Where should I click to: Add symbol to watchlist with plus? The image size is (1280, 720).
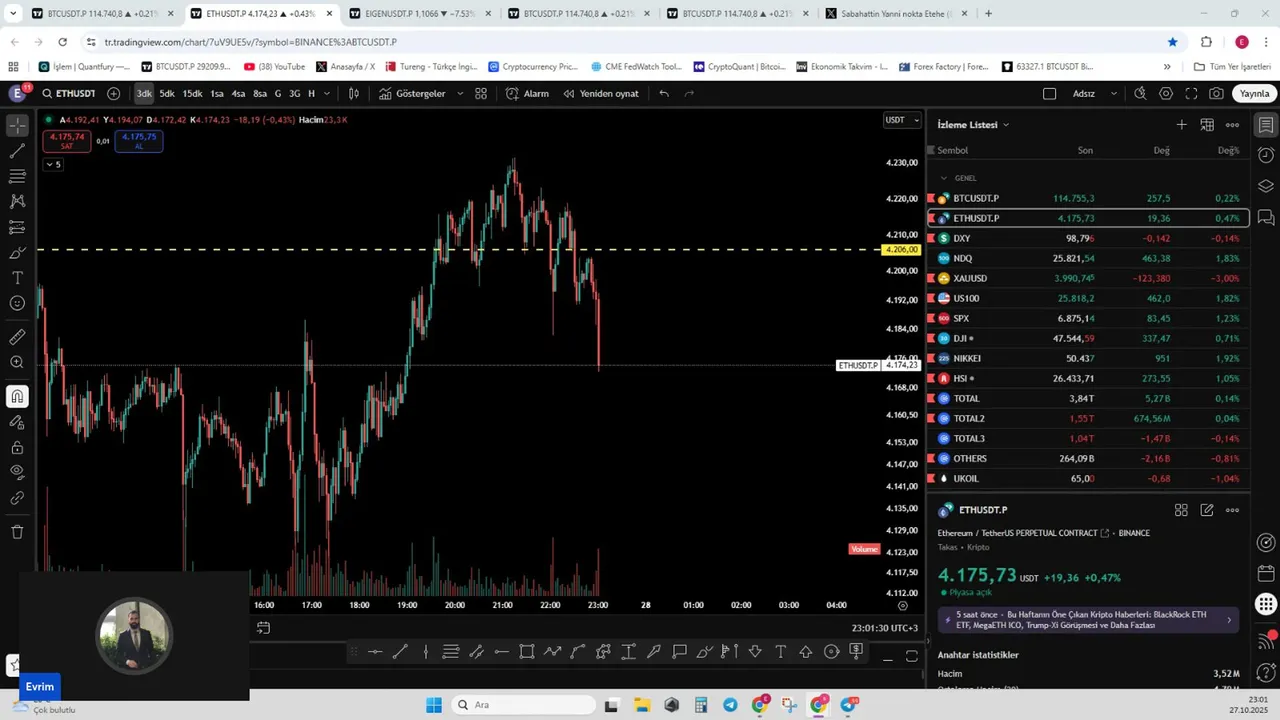[1181, 125]
